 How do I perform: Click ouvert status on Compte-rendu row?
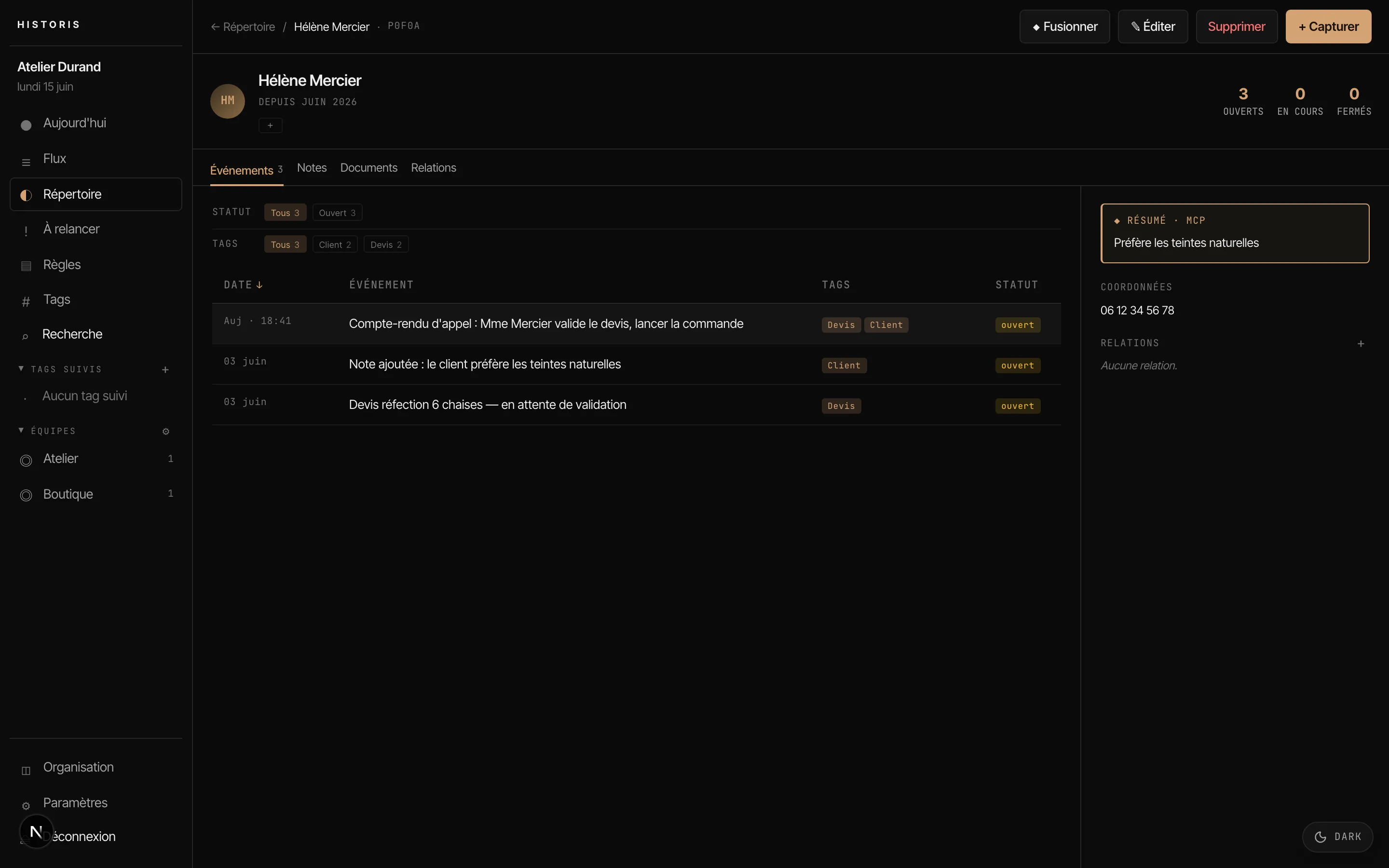(1018, 325)
